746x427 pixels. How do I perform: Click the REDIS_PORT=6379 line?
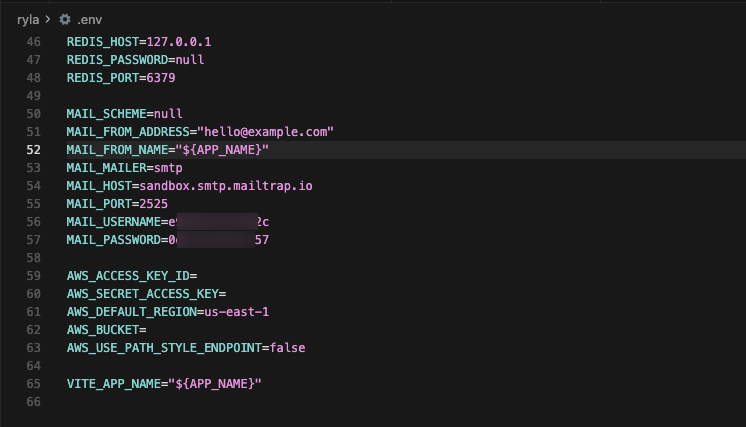[x=121, y=78]
